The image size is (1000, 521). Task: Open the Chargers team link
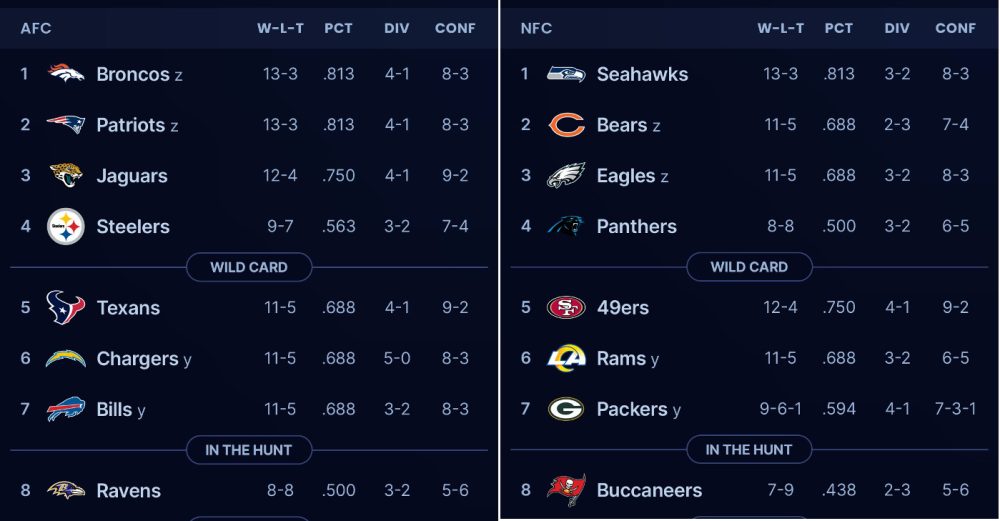(x=137, y=358)
